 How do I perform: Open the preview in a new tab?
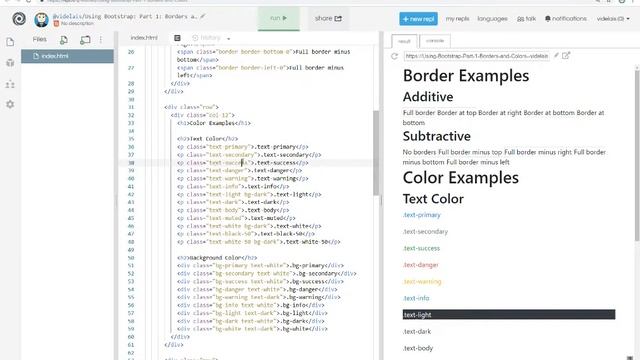[x=566, y=56]
